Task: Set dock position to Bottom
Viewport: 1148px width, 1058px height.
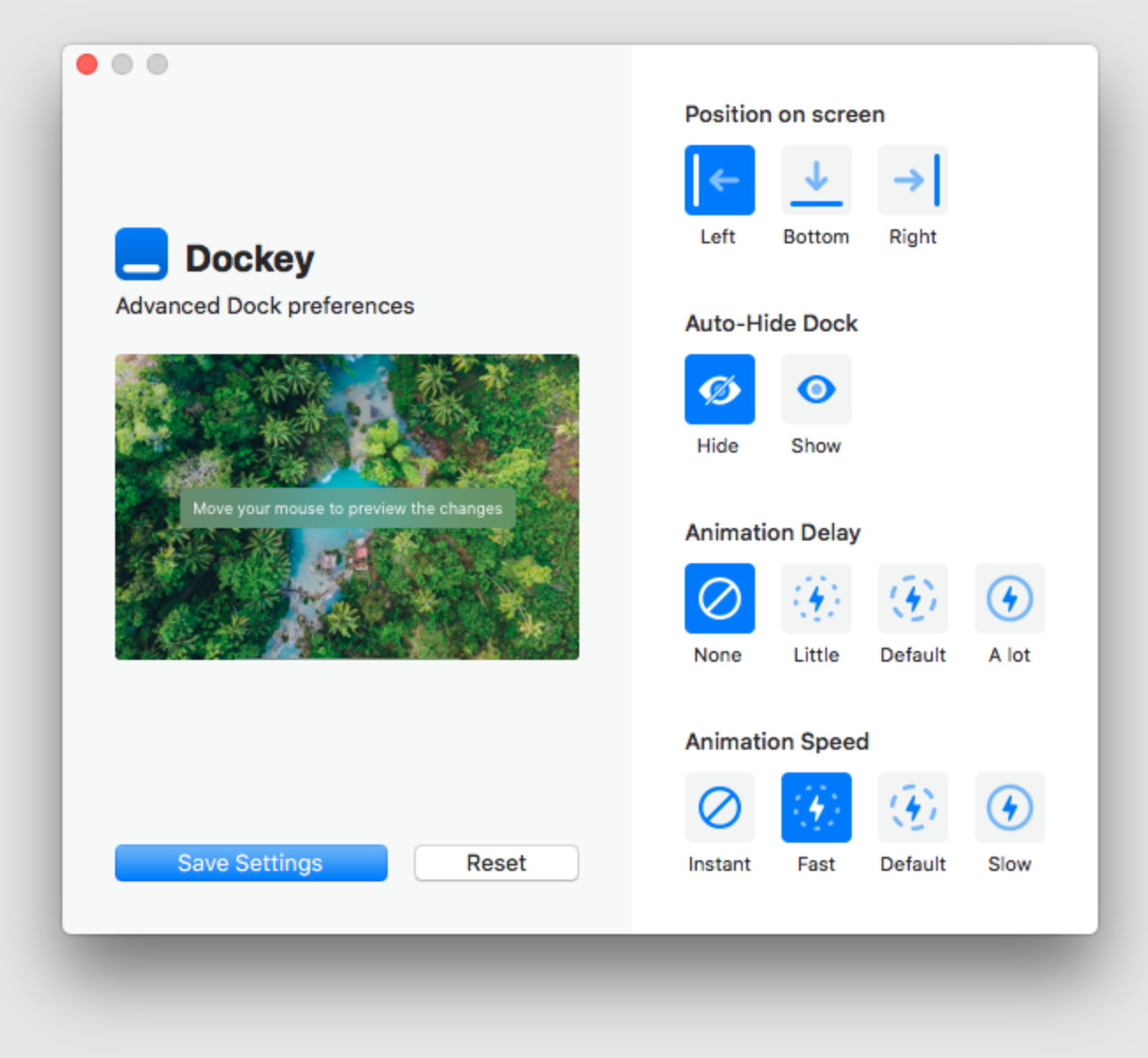Action: pos(816,180)
